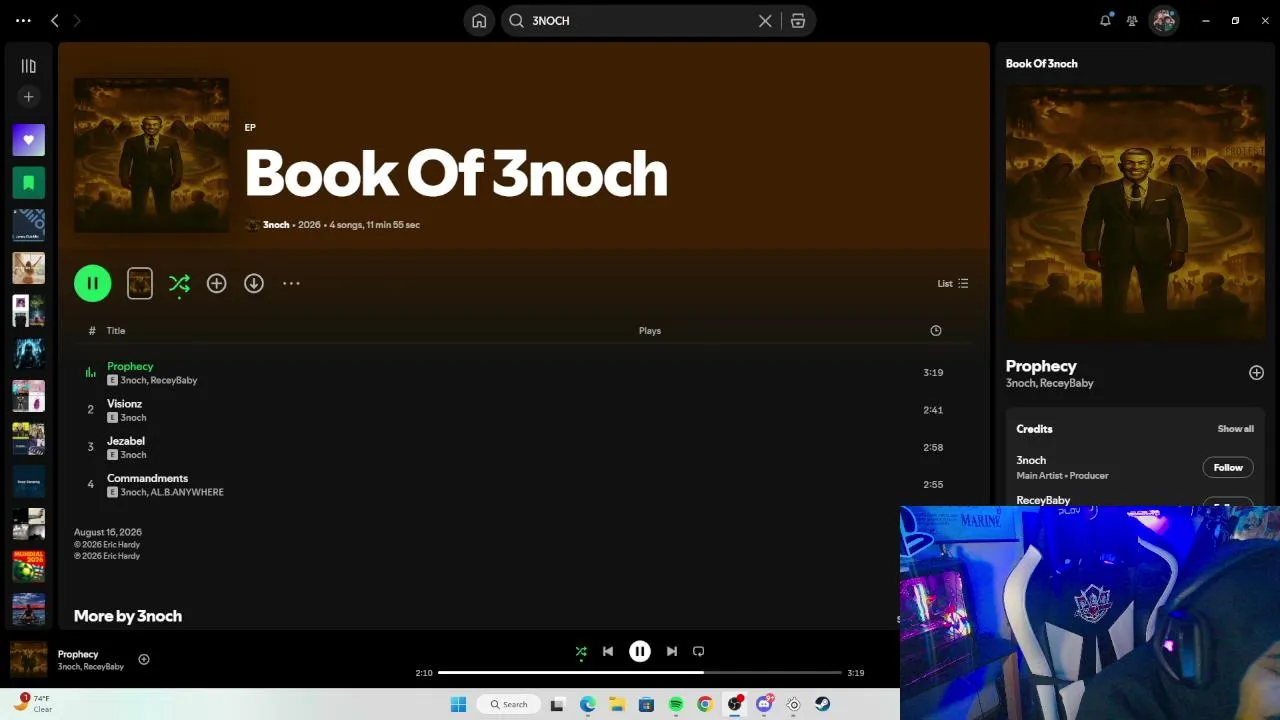Go forward with the right arrow

[77, 20]
